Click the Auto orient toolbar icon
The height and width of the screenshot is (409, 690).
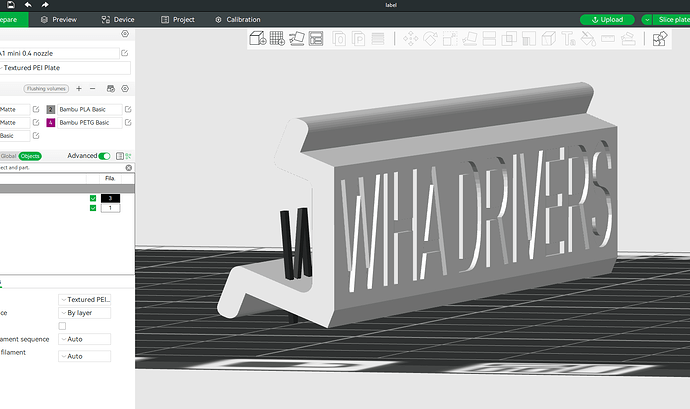[297, 39]
